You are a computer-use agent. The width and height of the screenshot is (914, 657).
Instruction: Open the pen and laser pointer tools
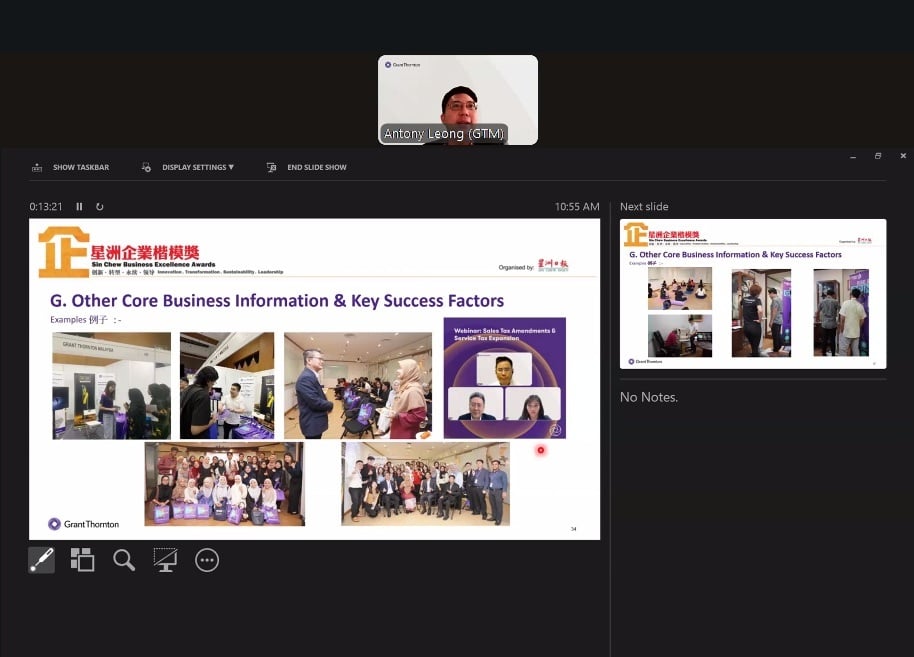[41, 560]
